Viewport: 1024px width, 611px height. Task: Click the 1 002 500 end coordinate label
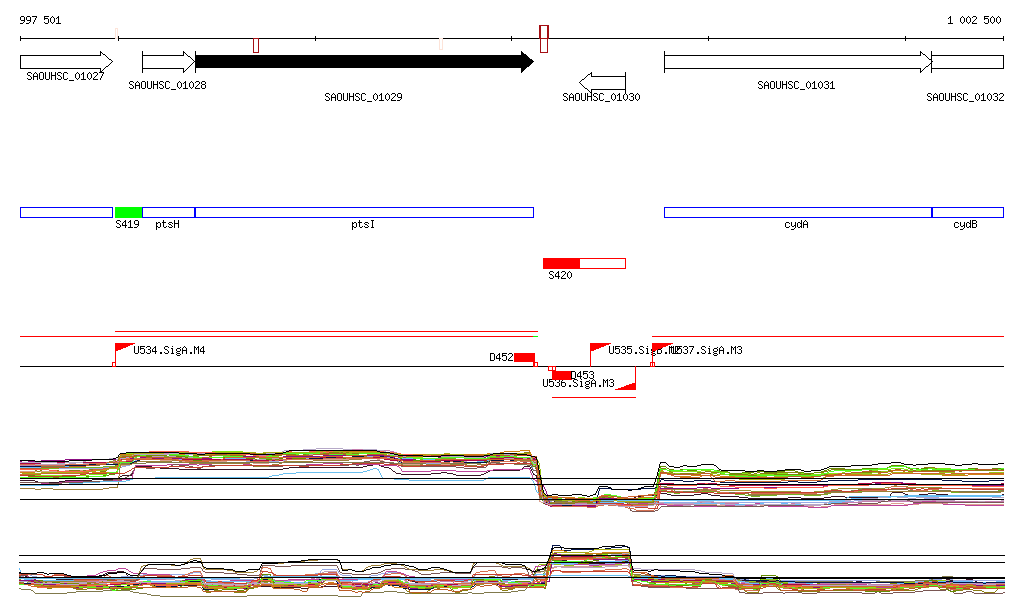coord(974,20)
